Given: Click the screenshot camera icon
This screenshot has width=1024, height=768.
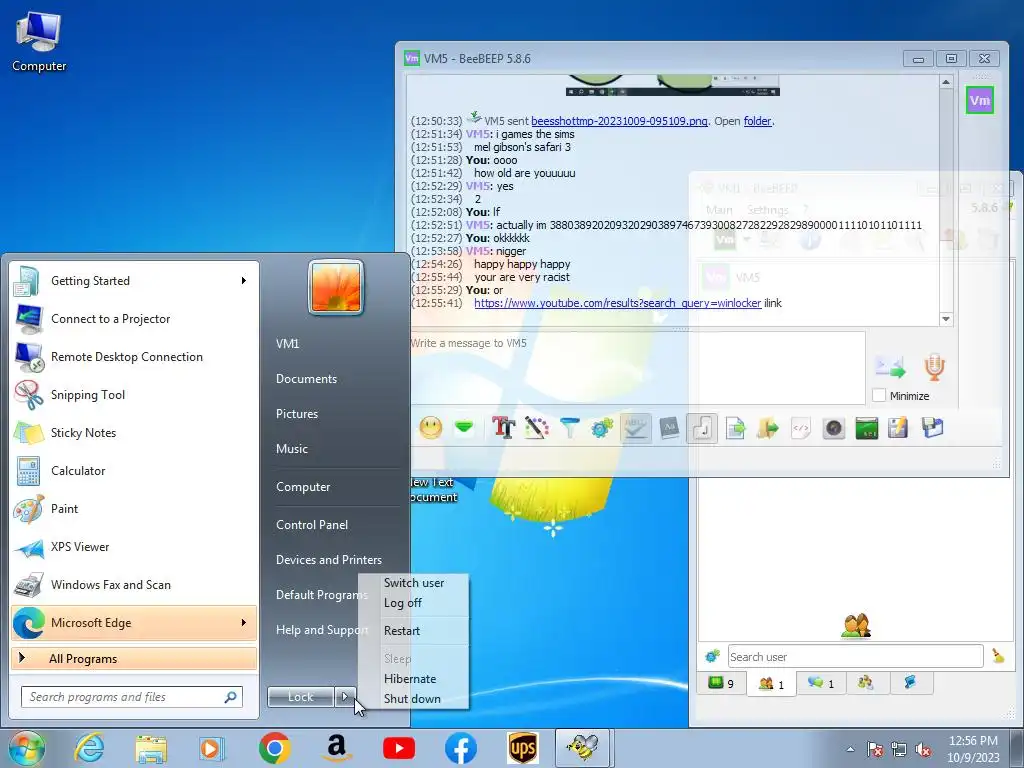Looking at the screenshot, I should (x=834, y=428).
